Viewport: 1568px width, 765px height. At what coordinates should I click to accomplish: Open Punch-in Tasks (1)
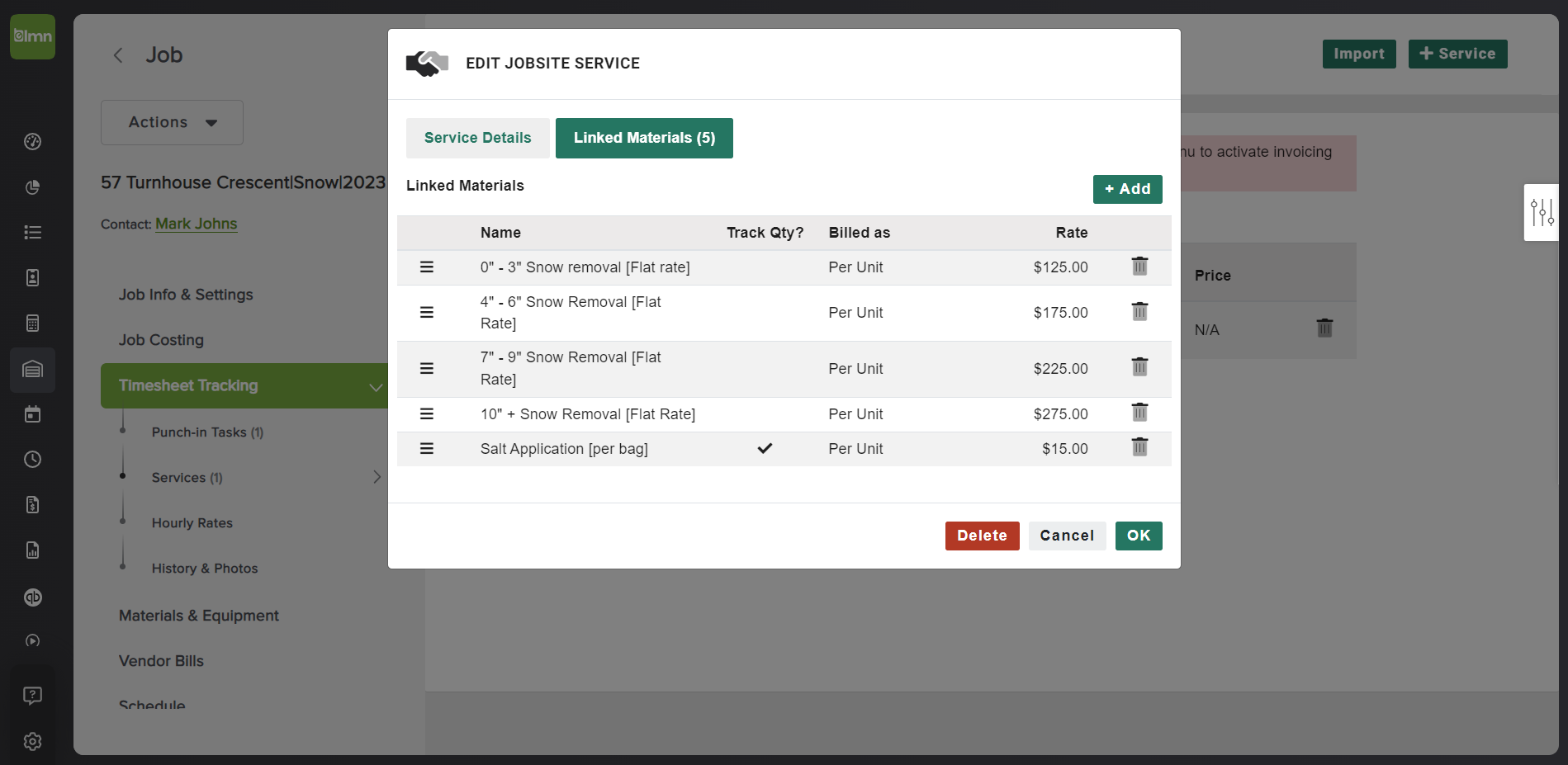click(207, 432)
